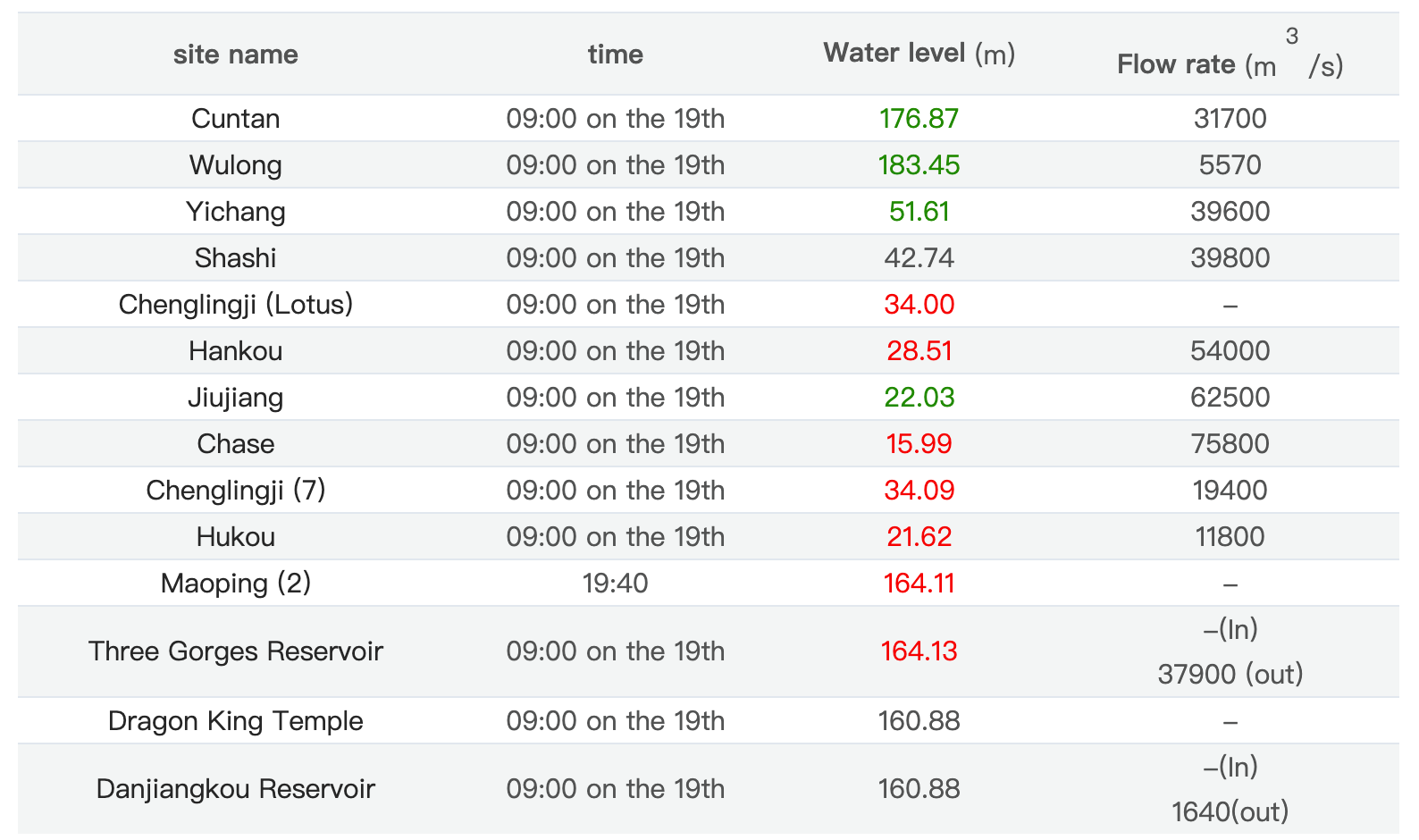Click Cuntan flow rate 31700
Screen dimensions: 1419x840
[1230, 119]
